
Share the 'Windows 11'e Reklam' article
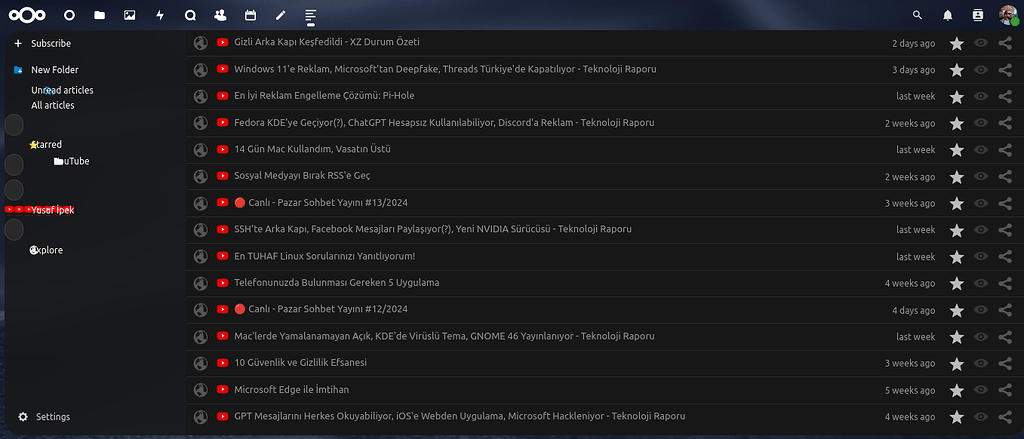coord(1006,70)
